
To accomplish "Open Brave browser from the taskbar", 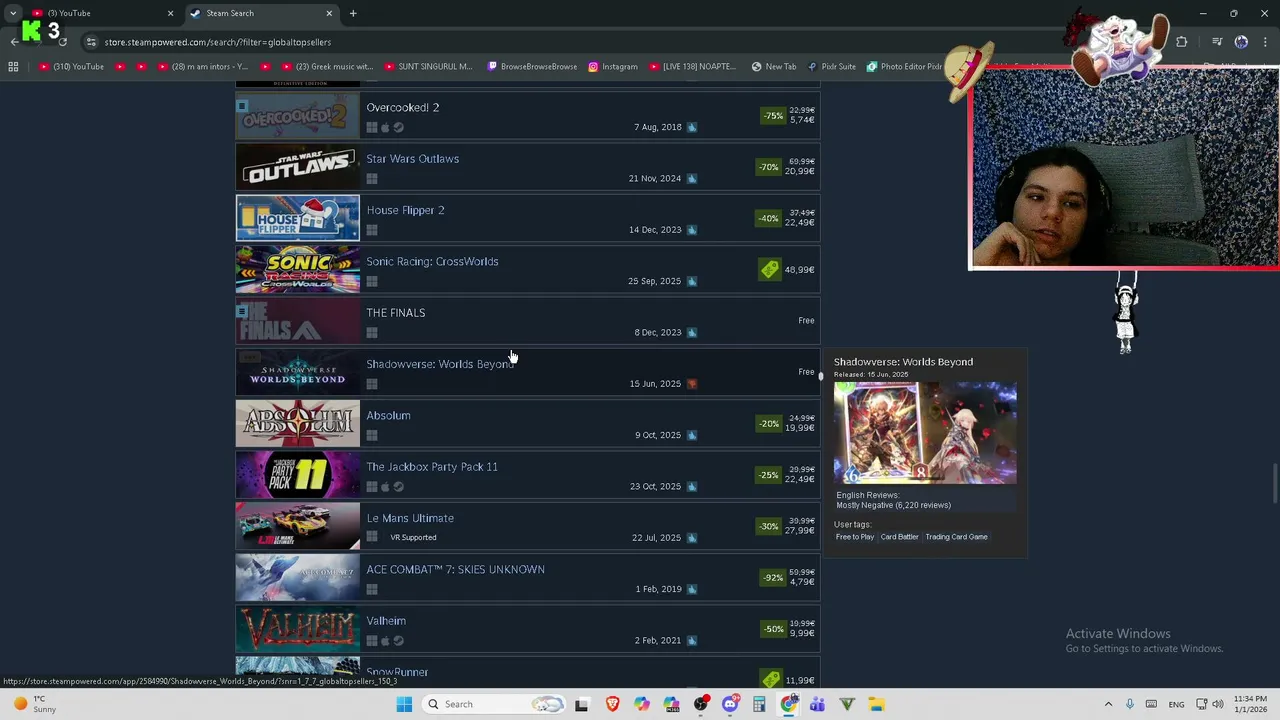I will click(612, 704).
